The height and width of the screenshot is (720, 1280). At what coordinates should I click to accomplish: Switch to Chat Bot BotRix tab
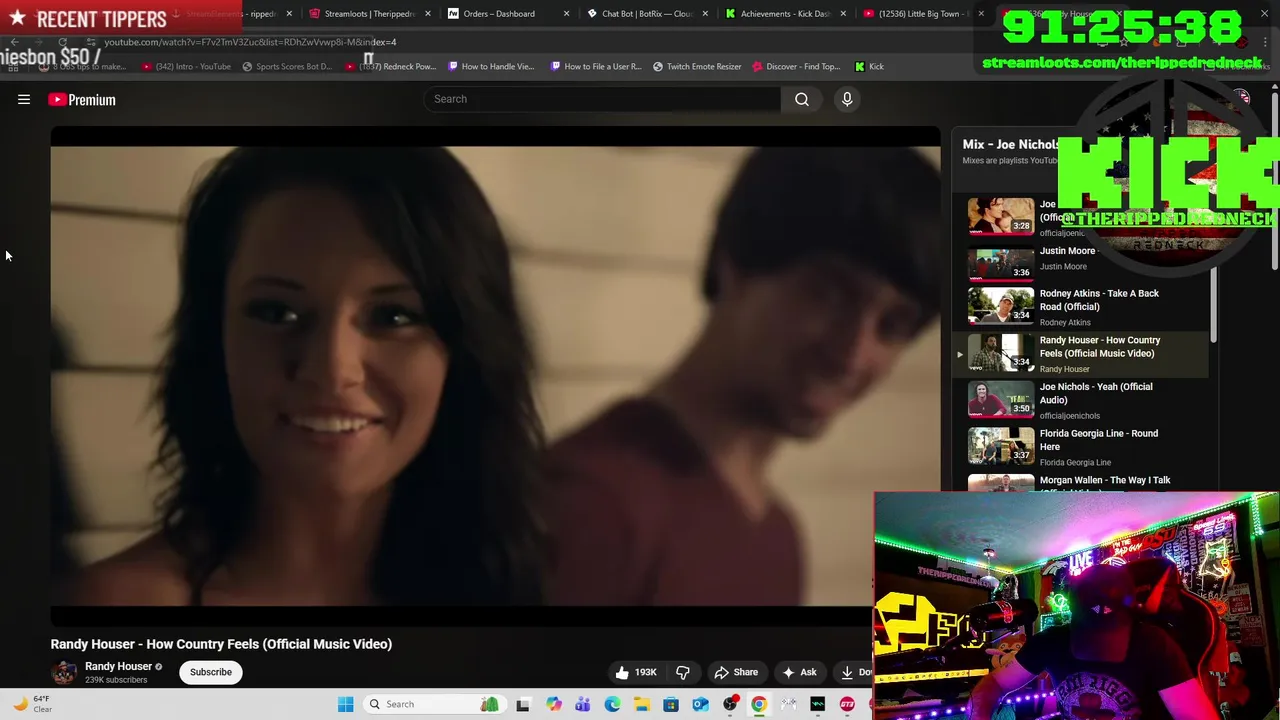coord(647,14)
